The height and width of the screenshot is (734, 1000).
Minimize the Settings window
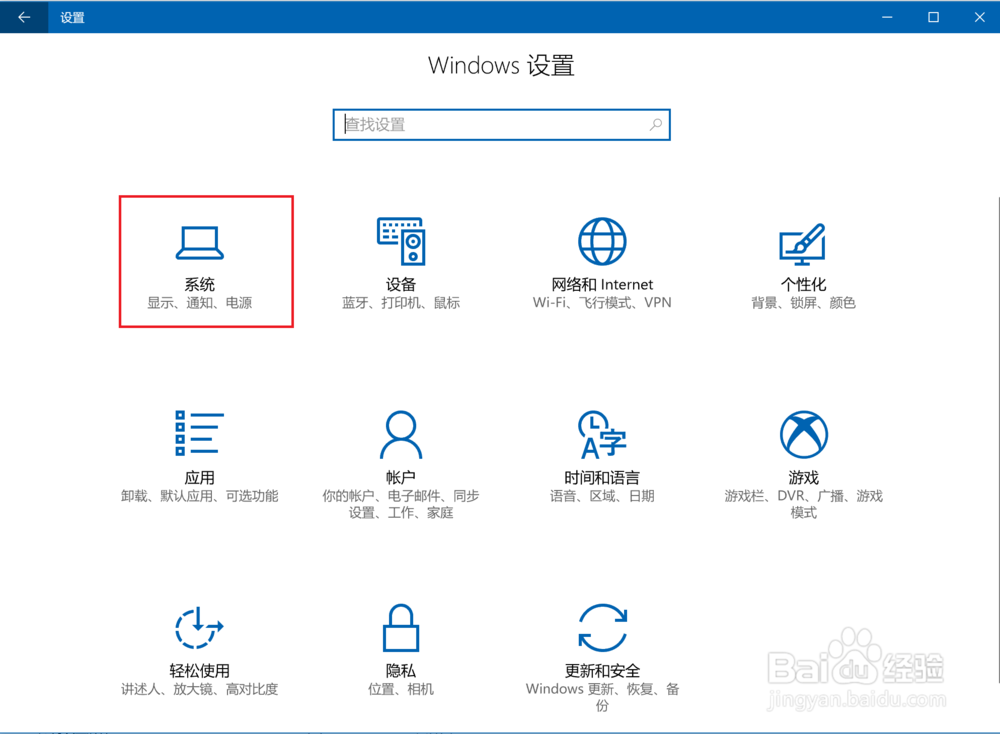(x=886, y=17)
